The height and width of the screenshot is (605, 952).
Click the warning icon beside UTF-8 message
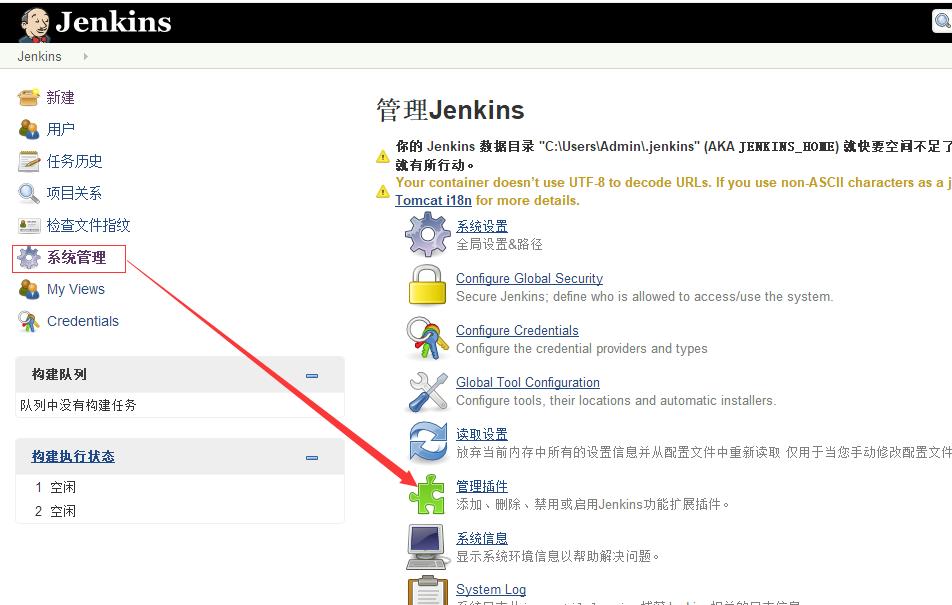click(x=383, y=191)
